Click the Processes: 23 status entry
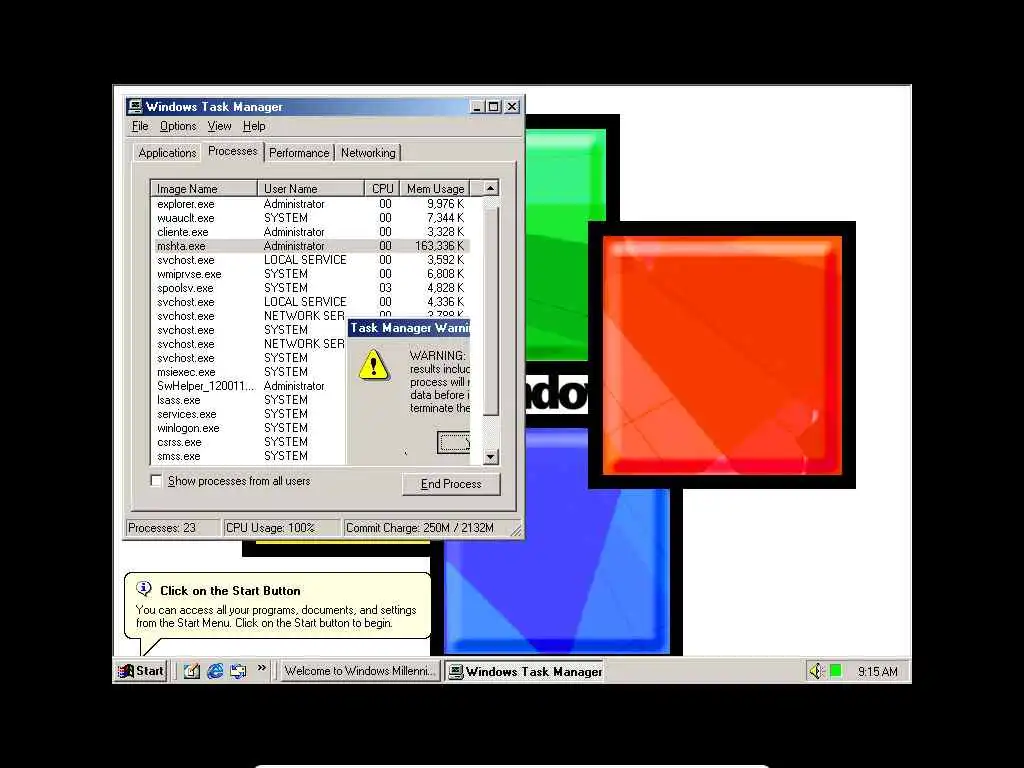 (171, 528)
